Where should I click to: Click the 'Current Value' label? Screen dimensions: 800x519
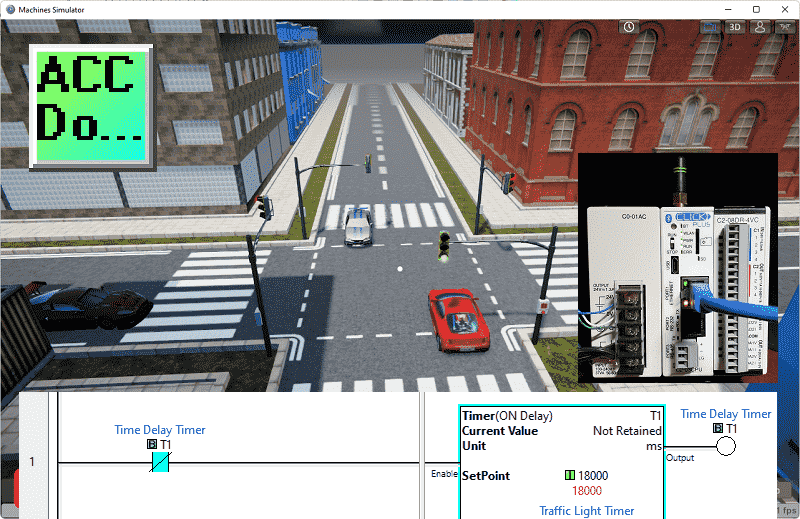(500, 431)
